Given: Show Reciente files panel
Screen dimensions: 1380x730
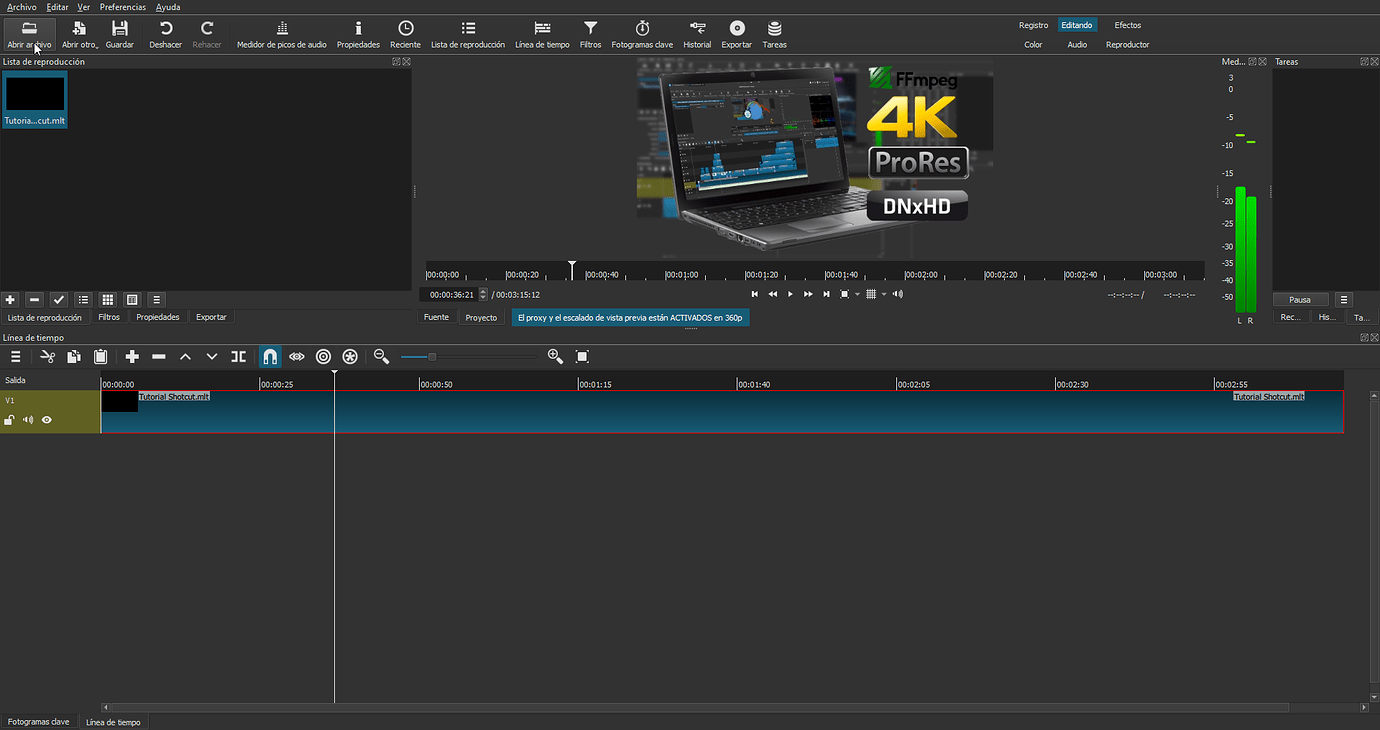Looking at the screenshot, I should [x=405, y=34].
